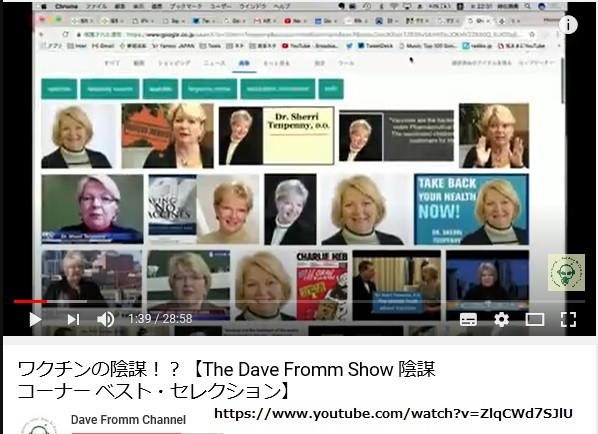Select the first green suggestion chip
598x434 pixels.
pyautogui.click(x=59, y=89)
